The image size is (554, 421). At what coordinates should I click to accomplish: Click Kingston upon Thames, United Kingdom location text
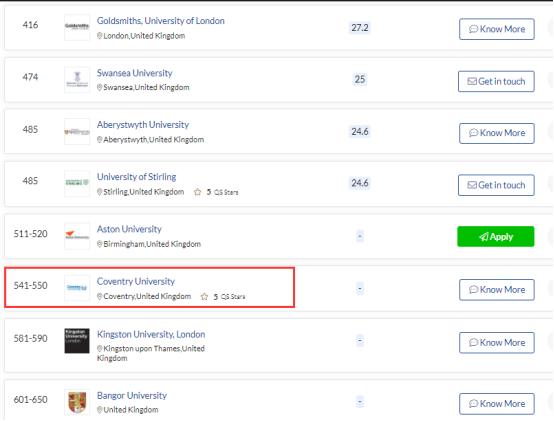151,353
